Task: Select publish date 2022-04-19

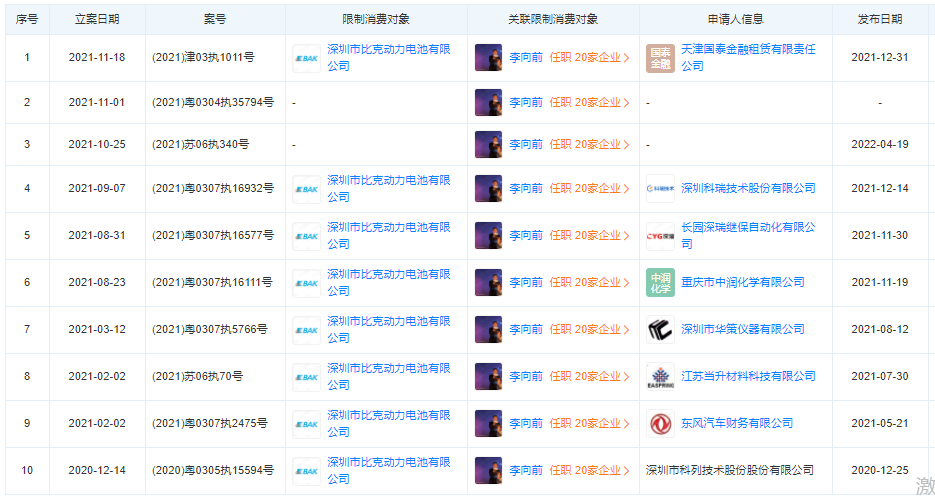Action: point(880,144)
